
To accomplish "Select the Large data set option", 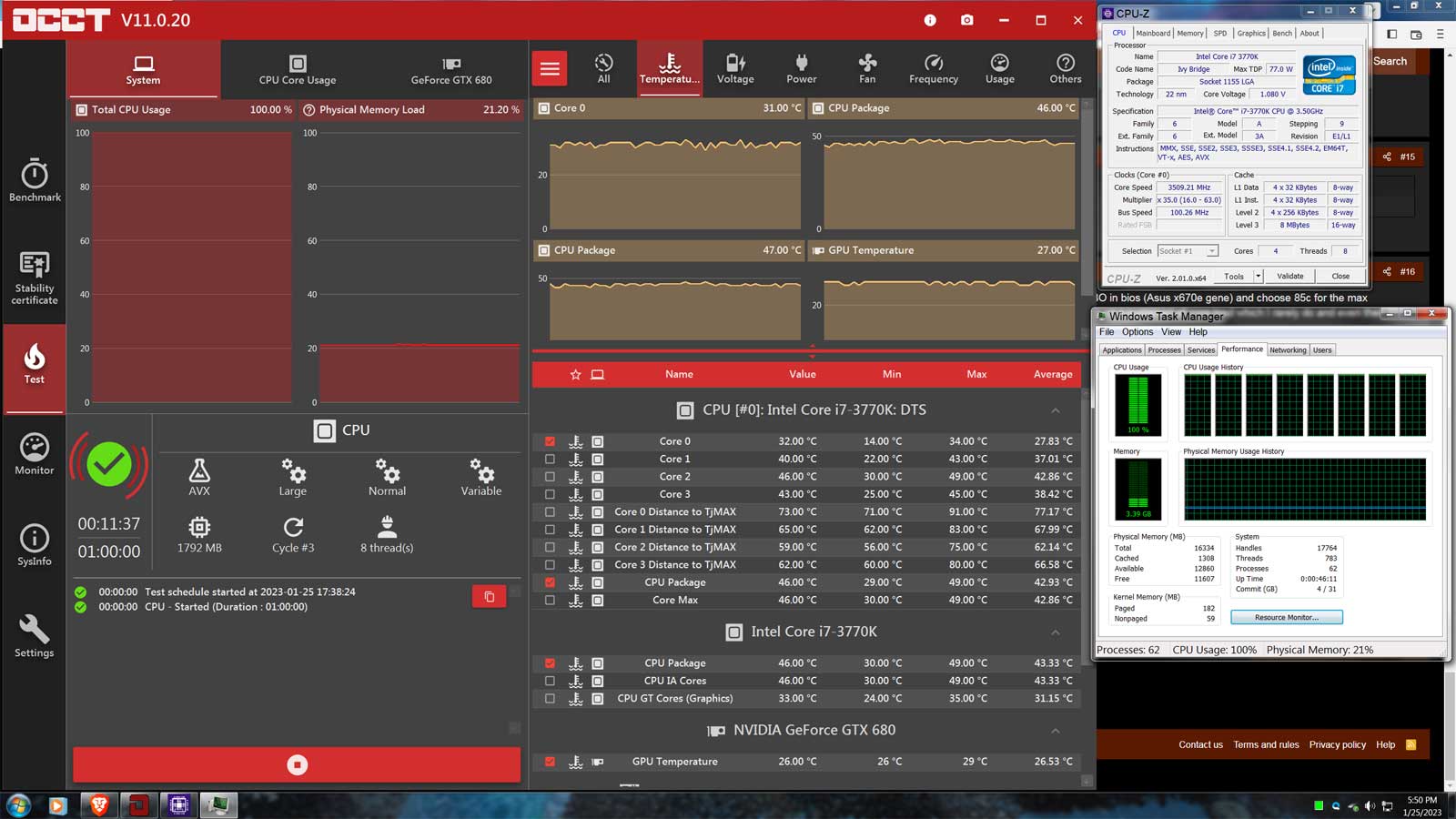I will (x=293, y=477).
